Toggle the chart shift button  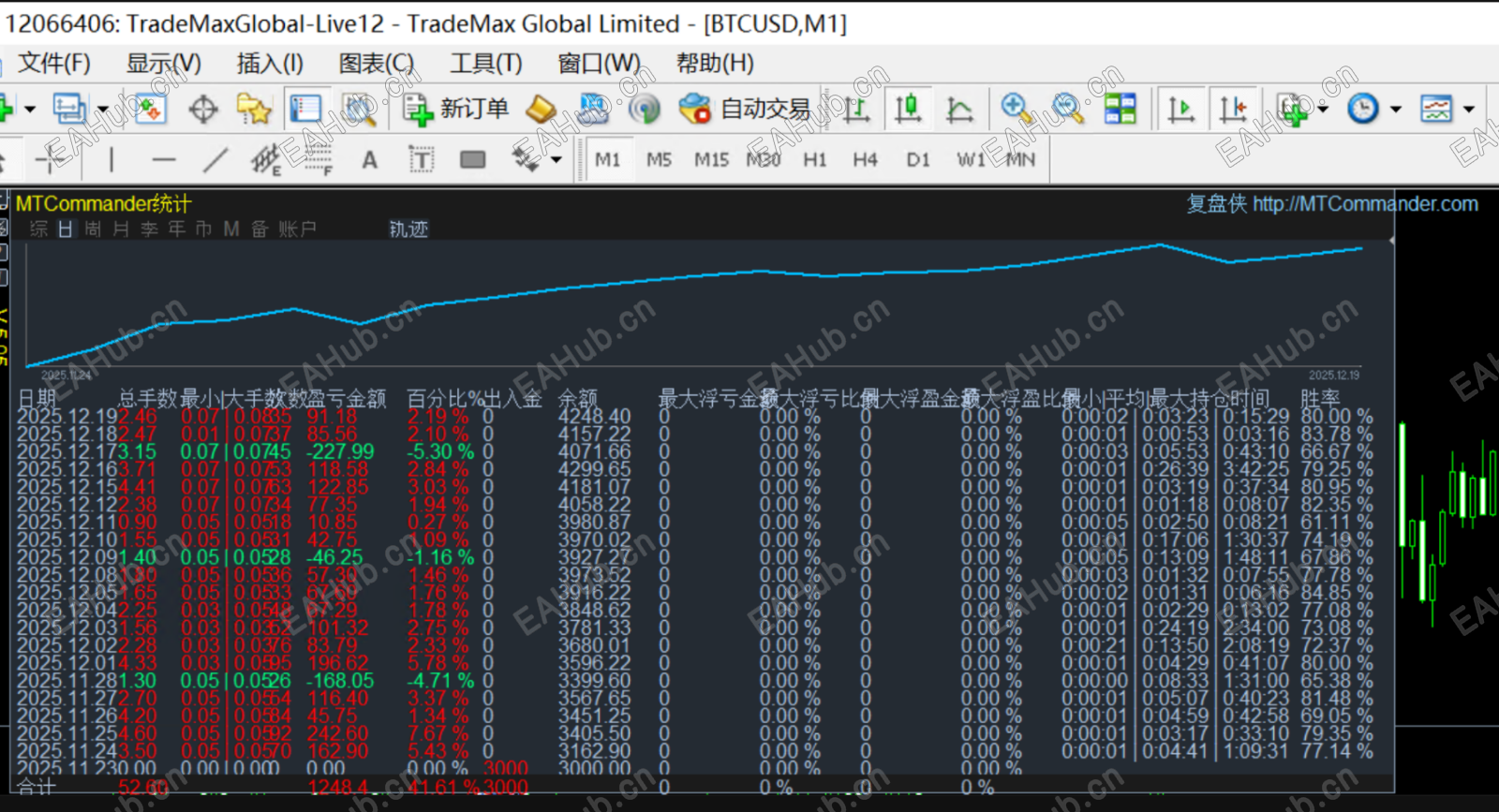click(x=1232, y=110)
